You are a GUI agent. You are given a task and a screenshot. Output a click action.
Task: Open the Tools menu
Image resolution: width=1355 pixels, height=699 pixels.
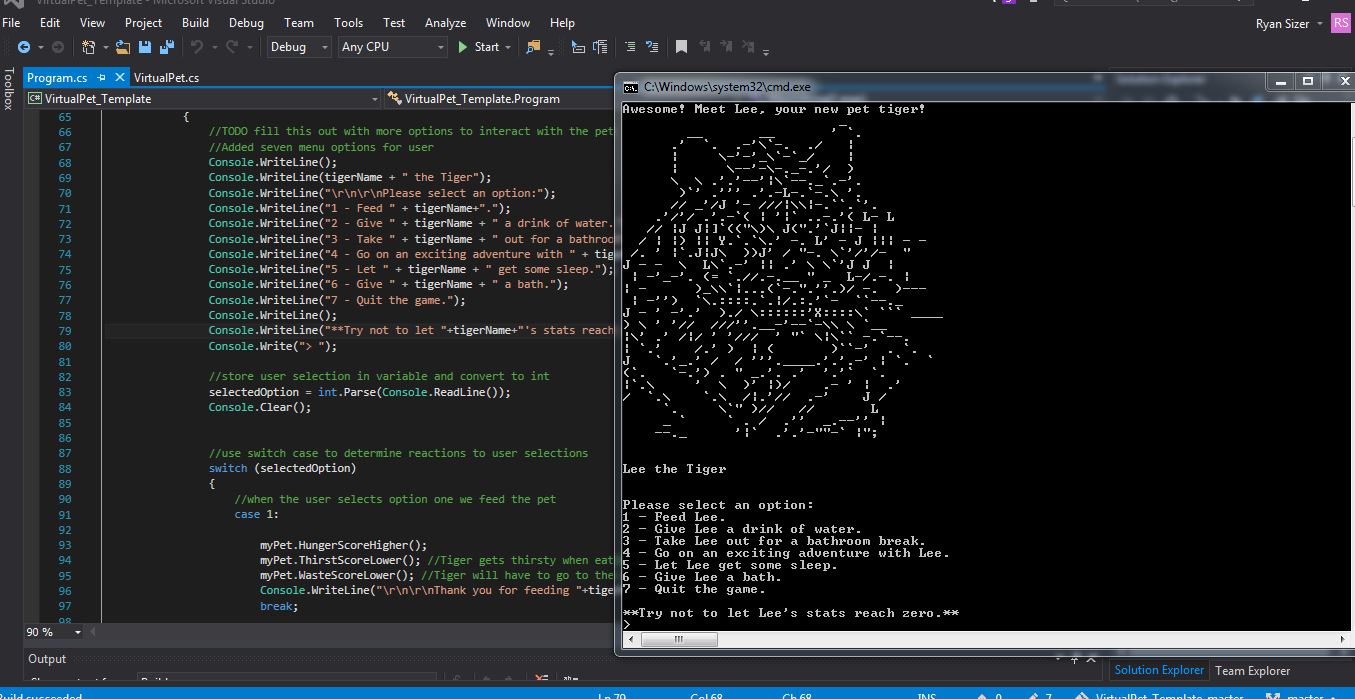coord(349,22)
